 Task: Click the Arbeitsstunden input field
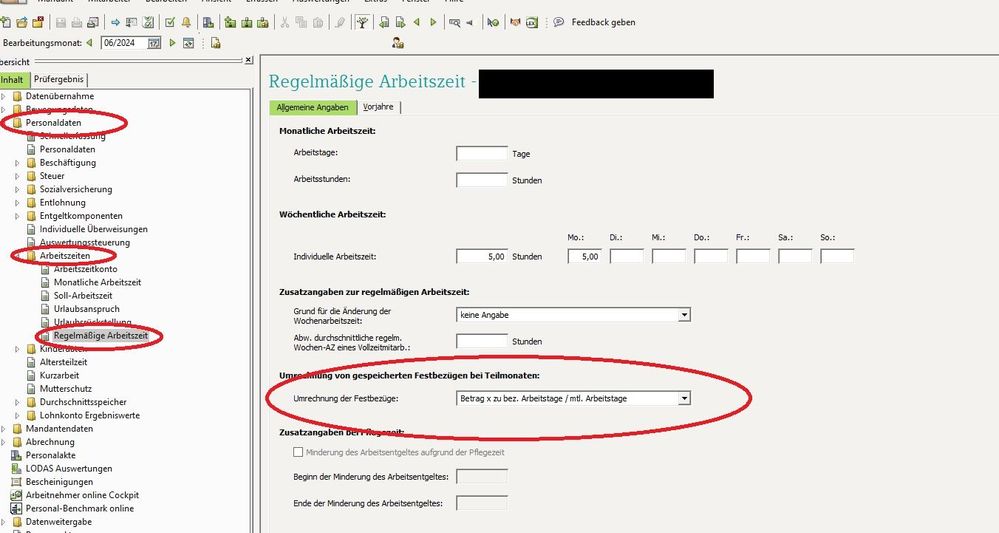(482, 180)
